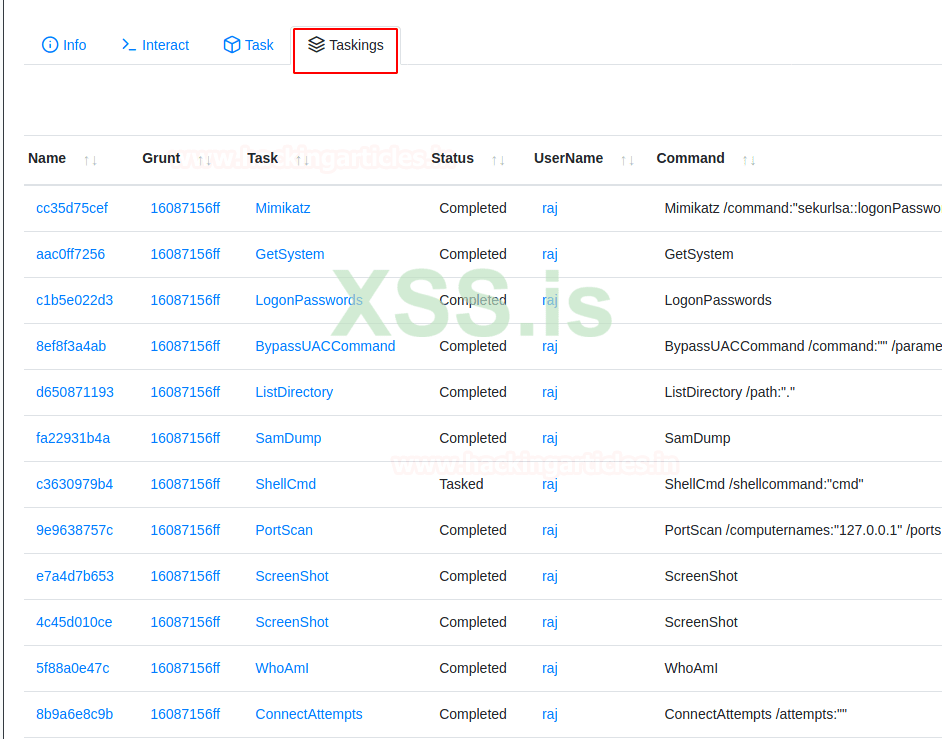This screenshot has height=739, width=942.
Task: Open tasking 8b9a6e8c9b
Action: 74,714
